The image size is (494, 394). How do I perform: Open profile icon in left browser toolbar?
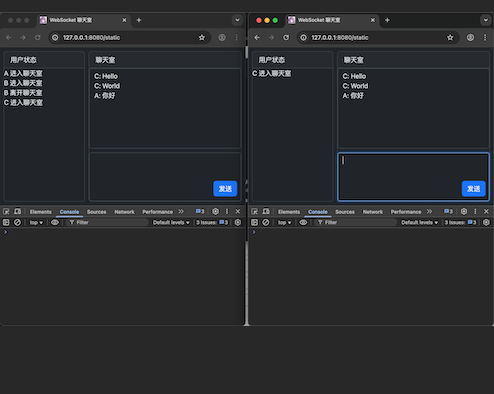click(x=222, y=37)
